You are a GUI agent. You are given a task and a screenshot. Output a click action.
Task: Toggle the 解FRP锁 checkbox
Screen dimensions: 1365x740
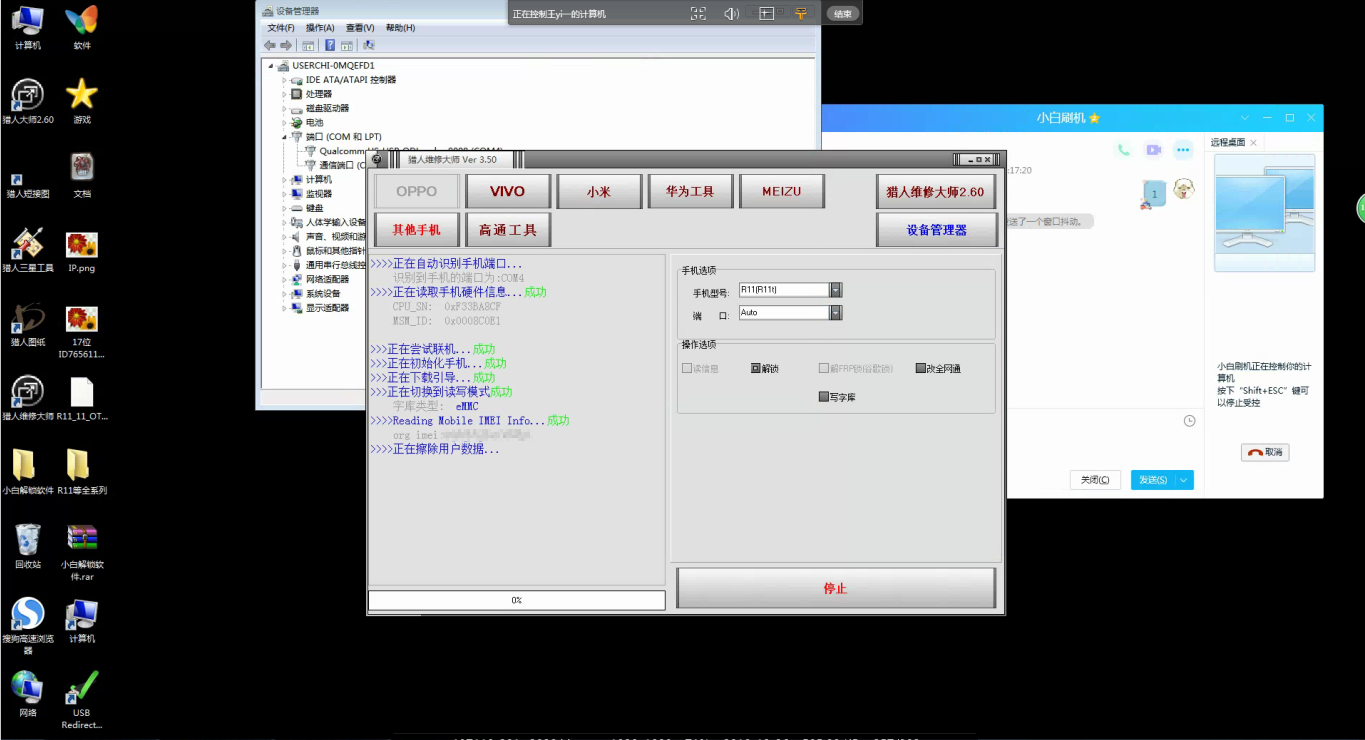[x=824, y=368]
